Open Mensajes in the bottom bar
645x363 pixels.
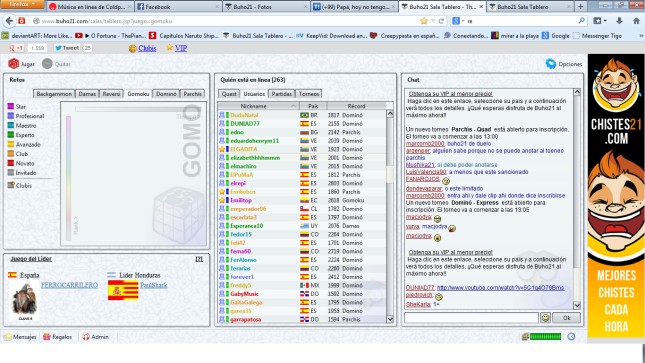coord(20,337)
